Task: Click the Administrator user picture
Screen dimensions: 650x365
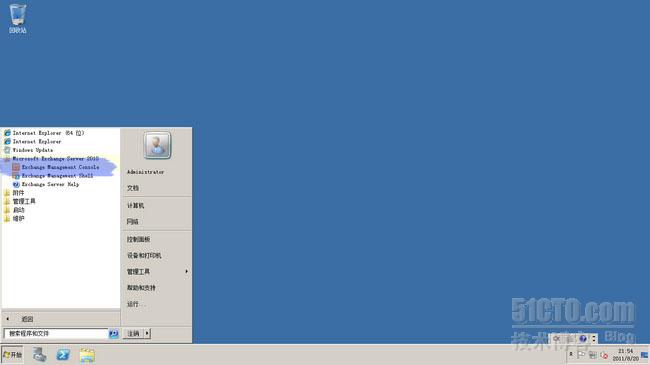Action: pyautogui.click(x=157, y=145)
